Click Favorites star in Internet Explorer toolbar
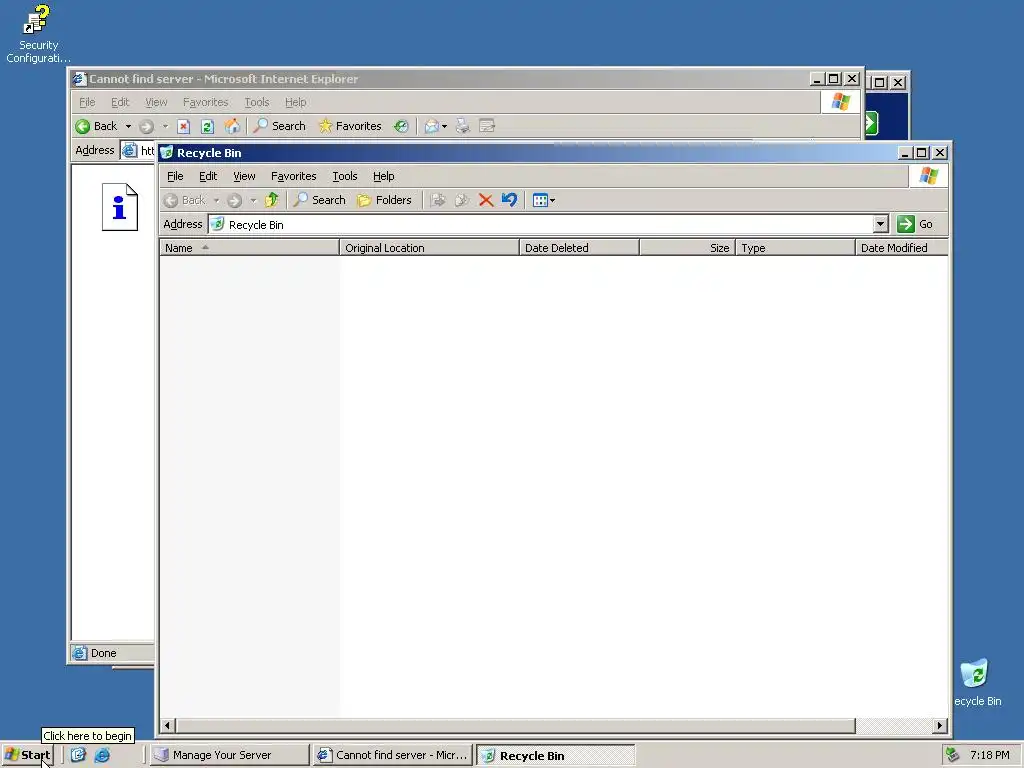This screenshot has height=768, width=1024. (x=349, y=126)
